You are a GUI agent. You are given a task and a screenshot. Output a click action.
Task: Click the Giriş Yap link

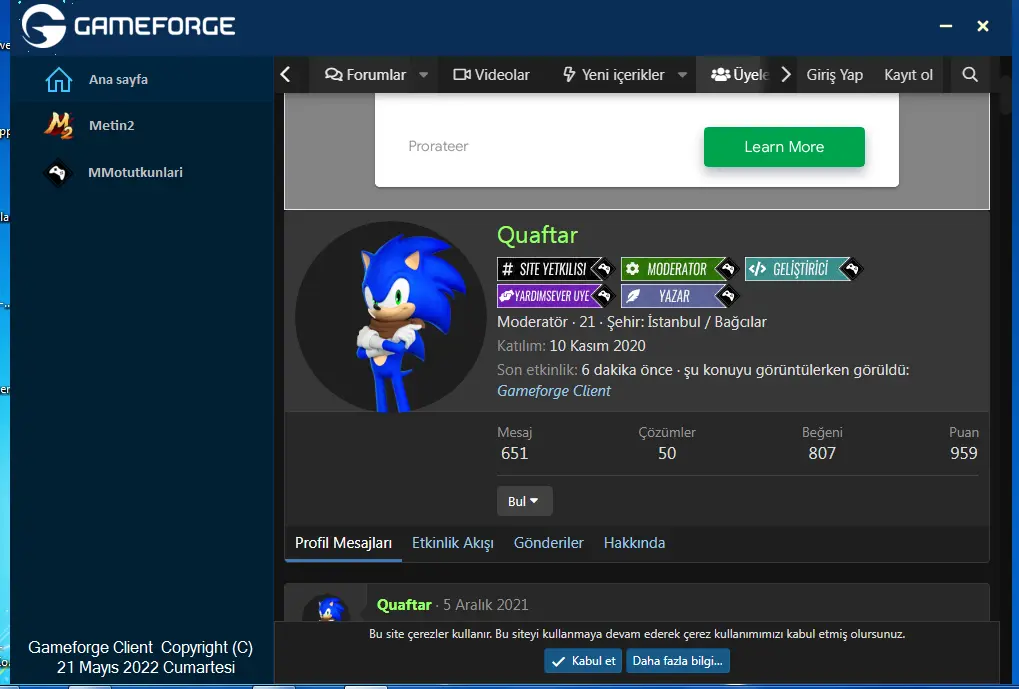coord(834,75)
